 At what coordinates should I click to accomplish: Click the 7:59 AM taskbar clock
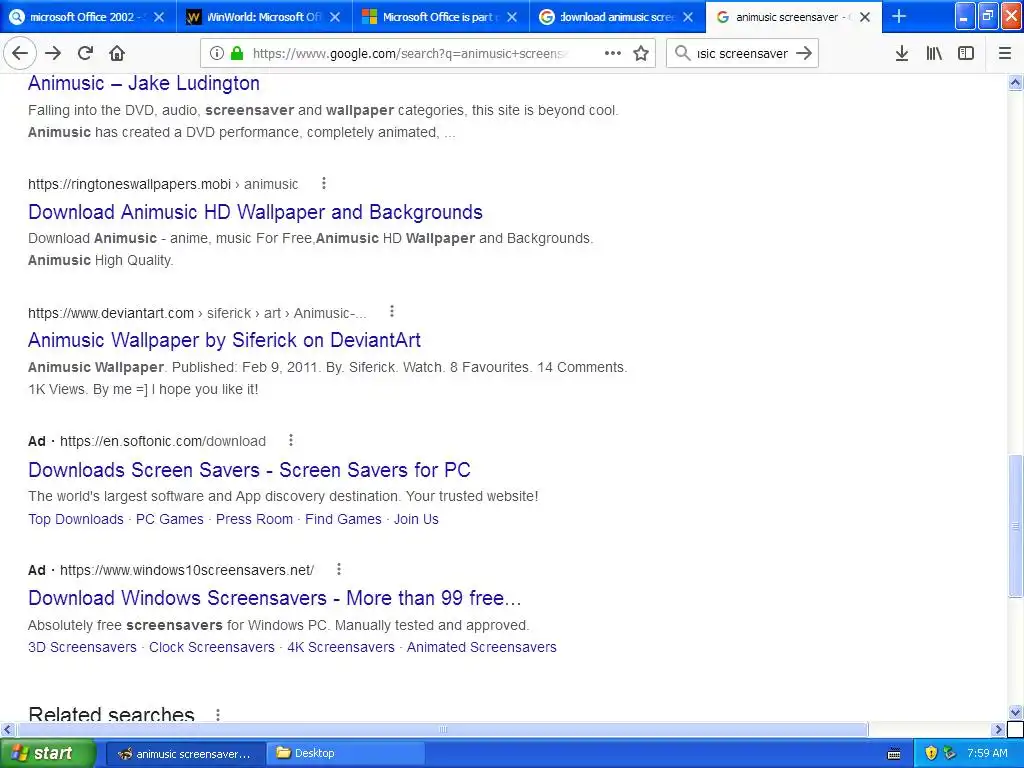point(987,753)
